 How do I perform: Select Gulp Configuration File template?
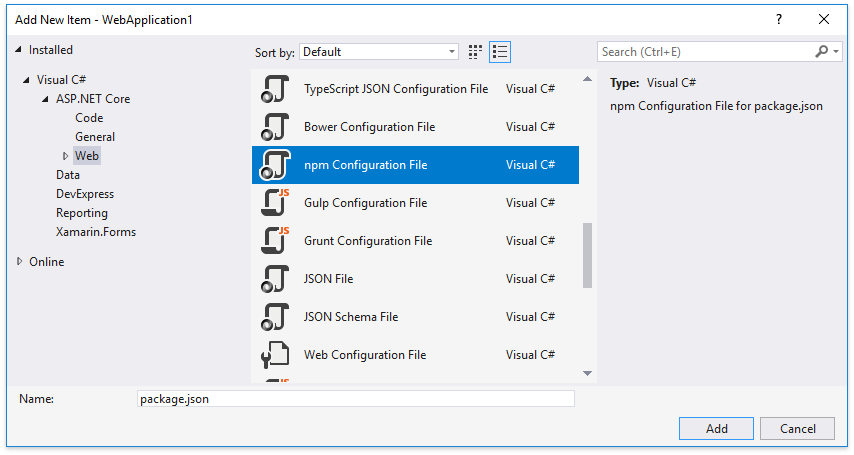coord(415,203)
